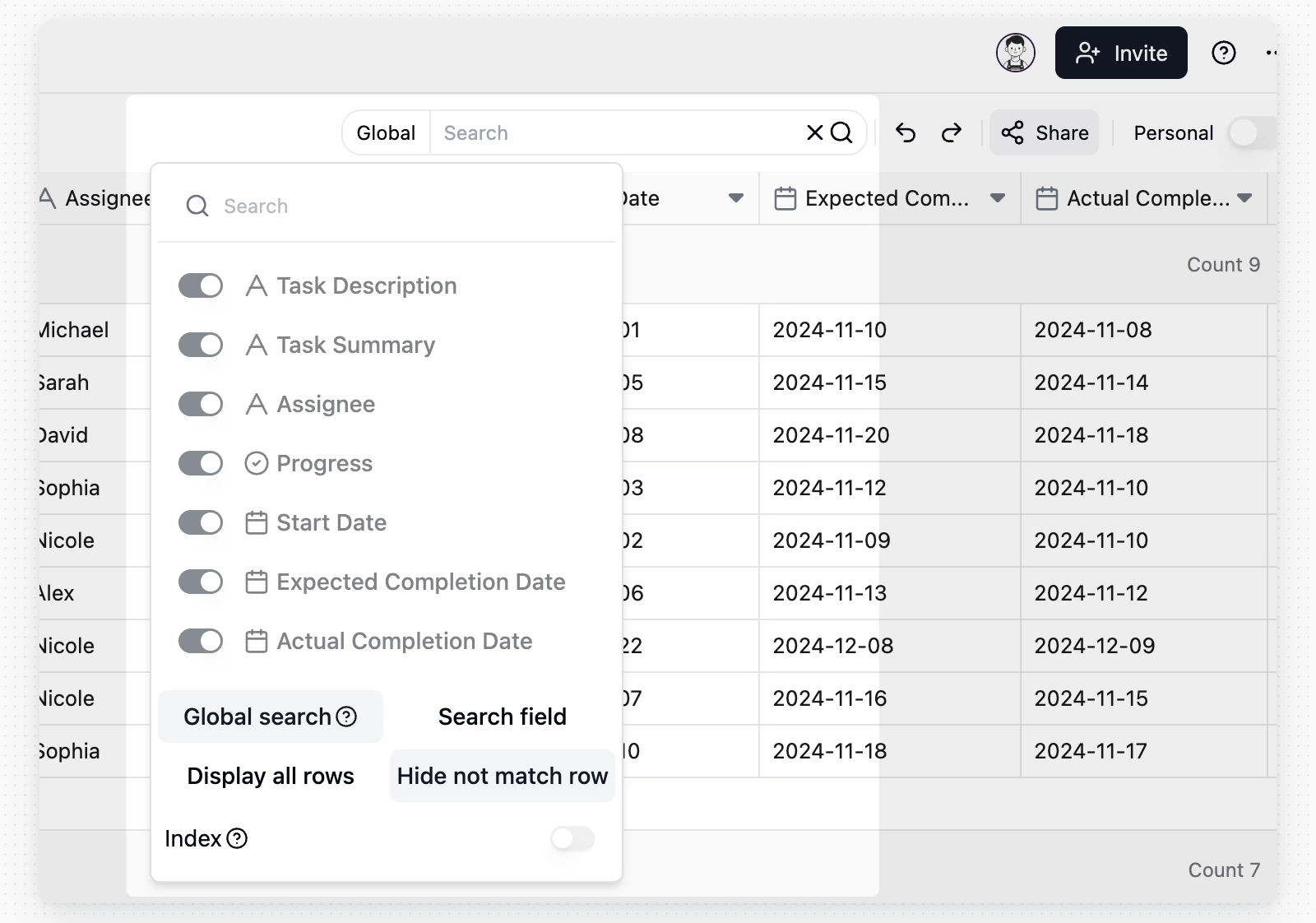Toggle off Task Description field
The width and height of the screenshot is (1316, 923).
click(201, 285)
